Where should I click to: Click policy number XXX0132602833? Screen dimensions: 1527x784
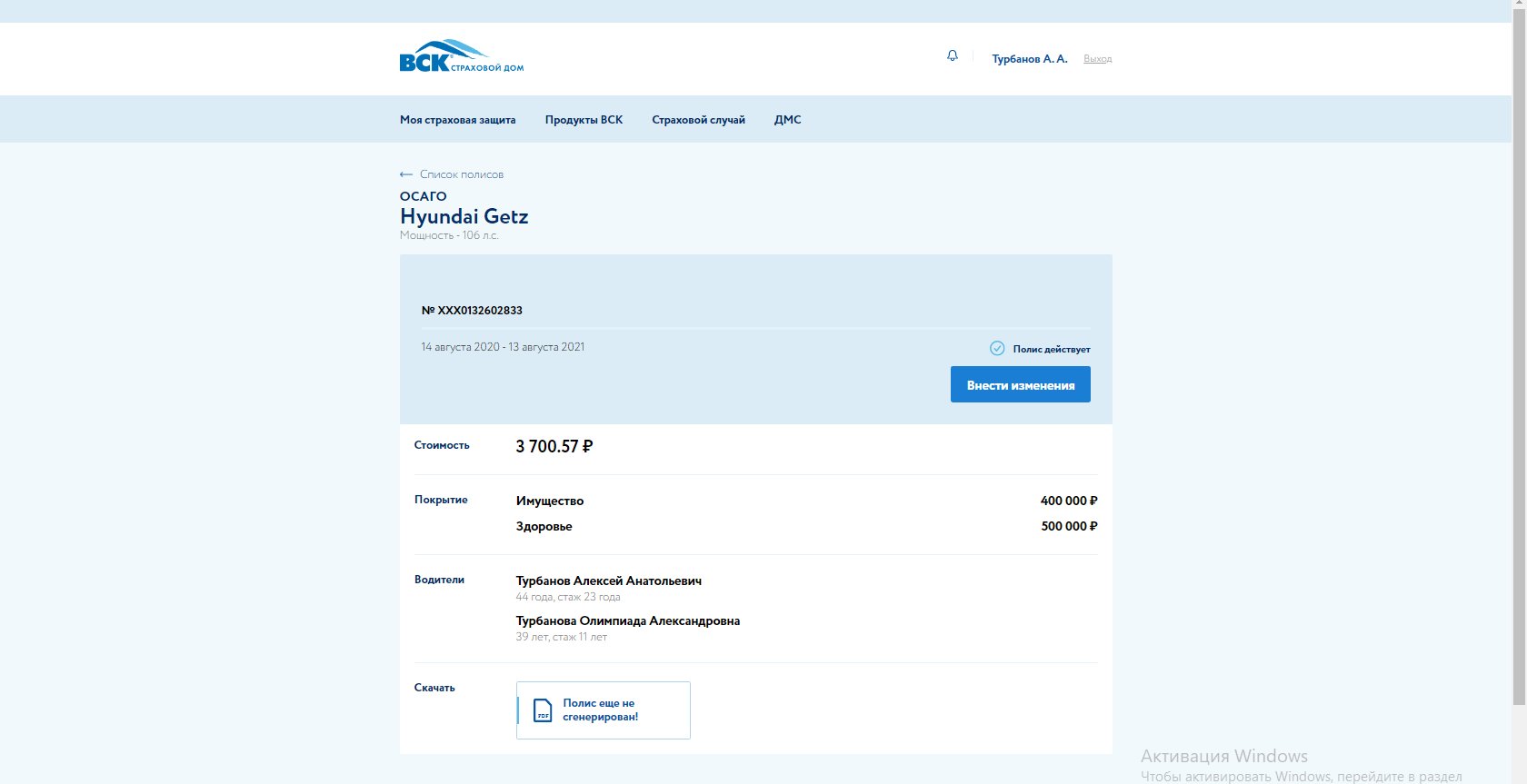(x=472, y=311)
